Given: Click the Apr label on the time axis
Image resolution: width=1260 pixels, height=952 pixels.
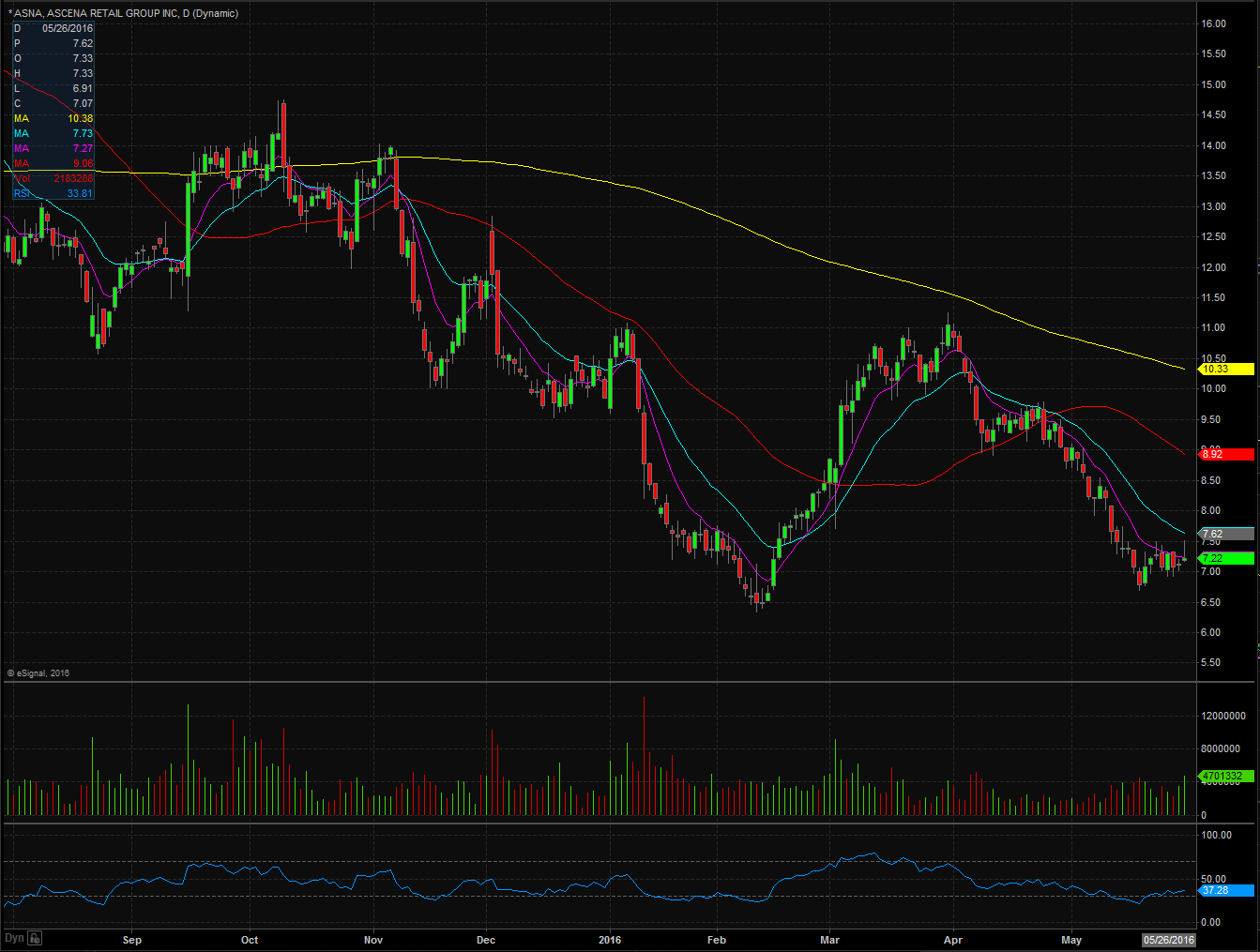Looking at the screenshot, I should pyautogui.click(x=953, y=940).
